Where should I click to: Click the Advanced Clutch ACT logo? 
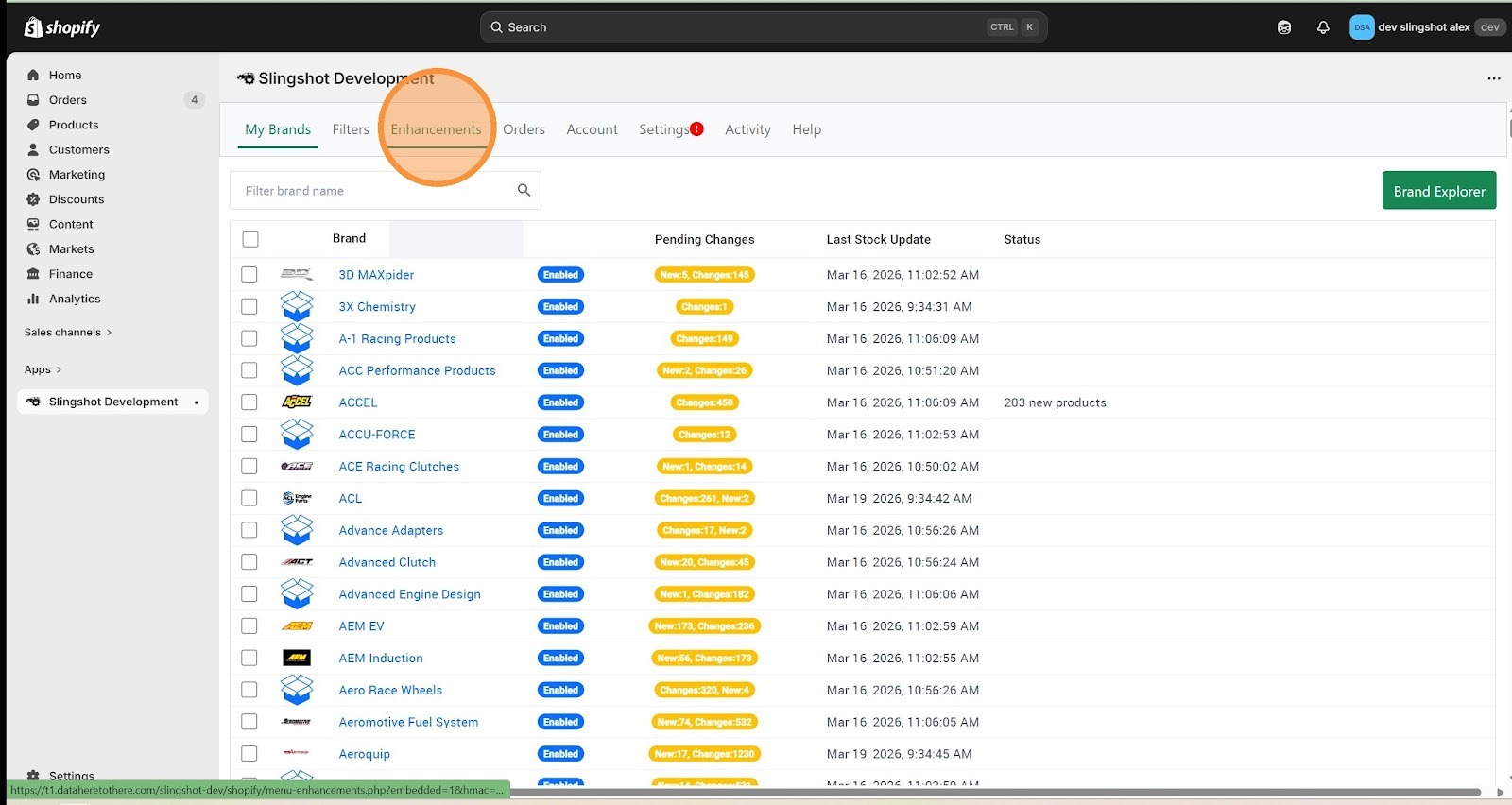click(297, 562)
